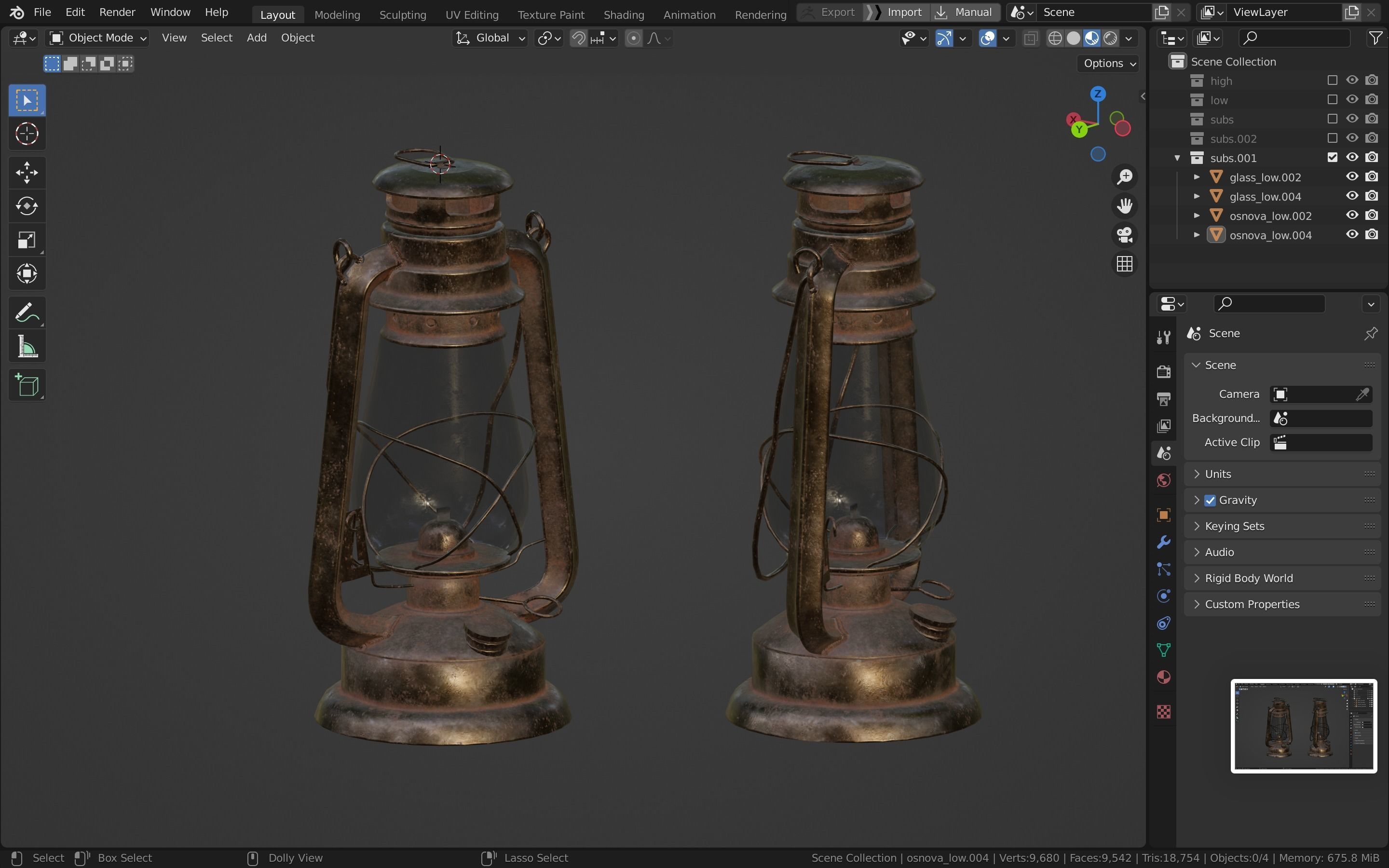
Task: Click the Manual button
Action: tap(964, 12)
